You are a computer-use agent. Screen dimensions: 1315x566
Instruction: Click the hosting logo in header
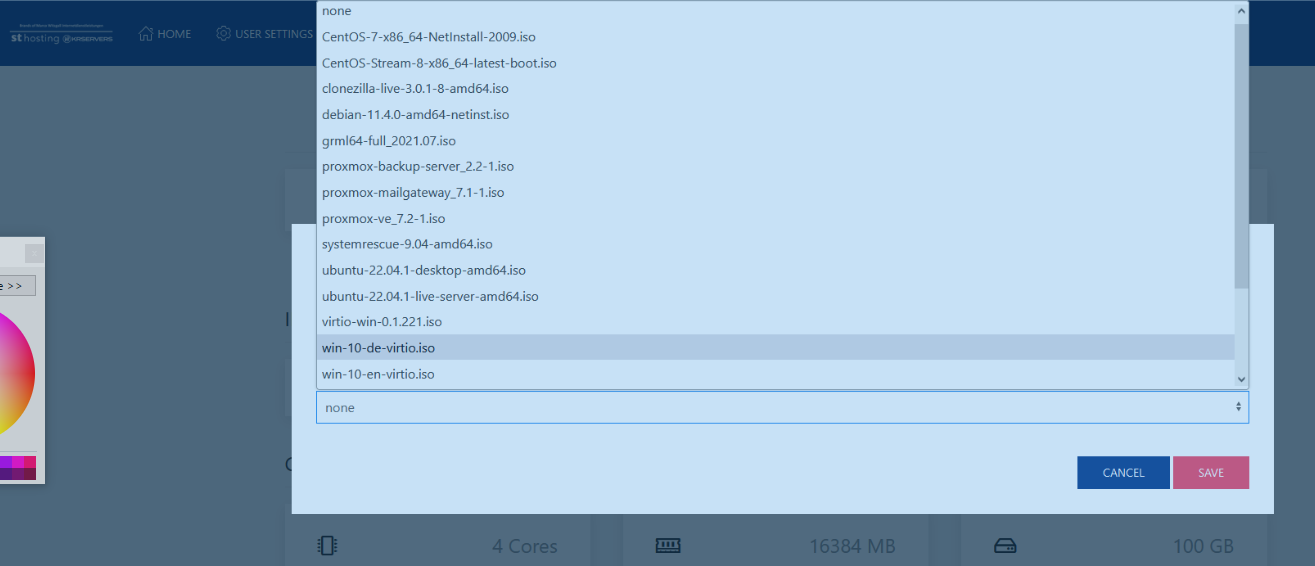[x=61, y=35]
